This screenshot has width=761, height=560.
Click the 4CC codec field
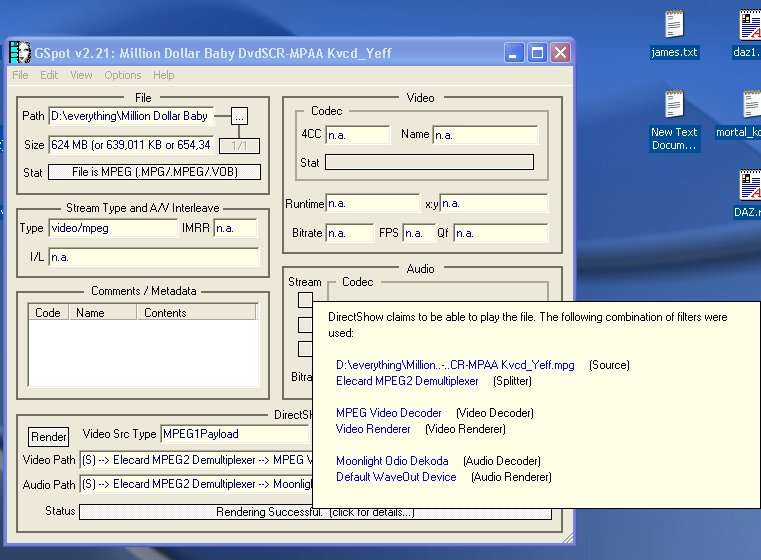pyautogui.click(x=358, y=135)
